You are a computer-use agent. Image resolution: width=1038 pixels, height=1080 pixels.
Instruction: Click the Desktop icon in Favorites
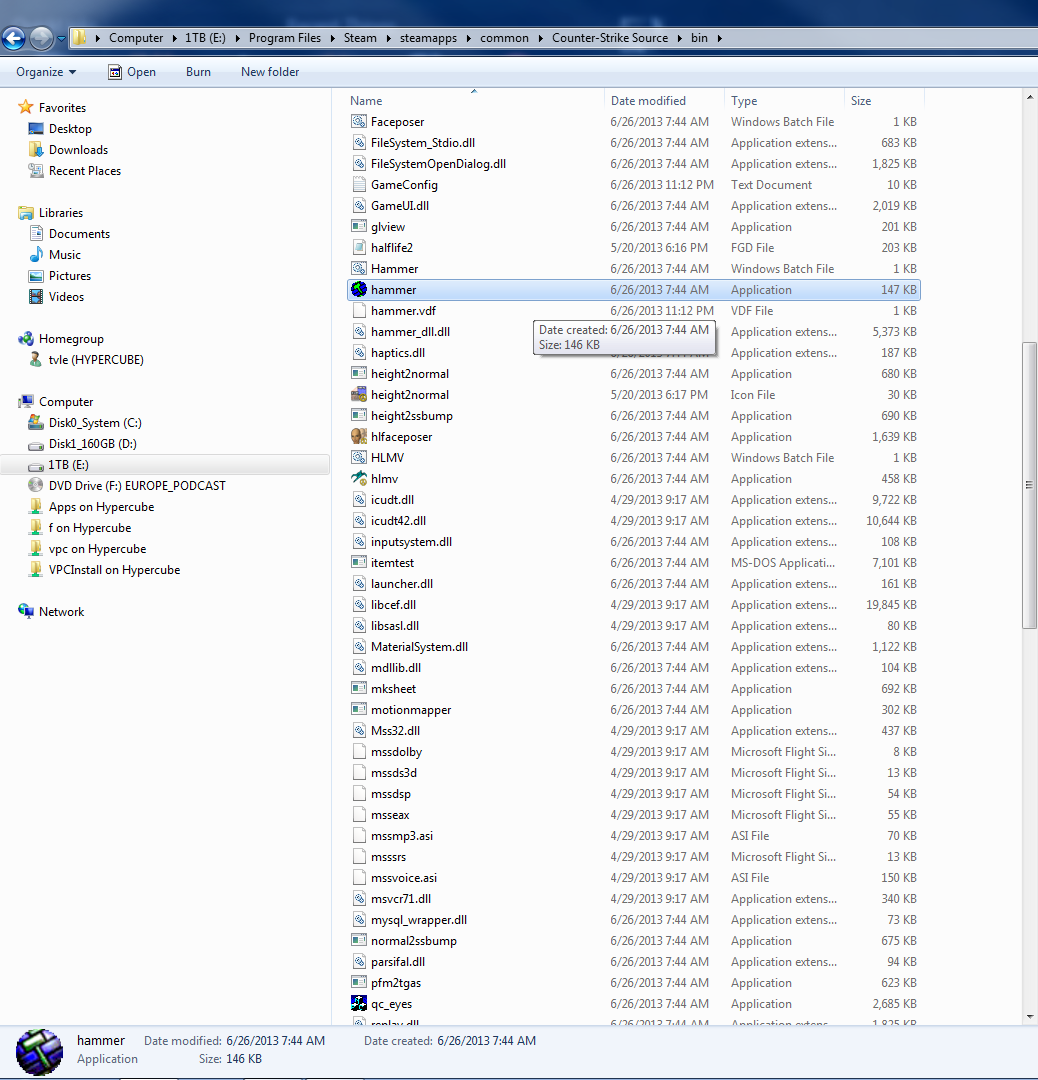[x=36, y=129]
